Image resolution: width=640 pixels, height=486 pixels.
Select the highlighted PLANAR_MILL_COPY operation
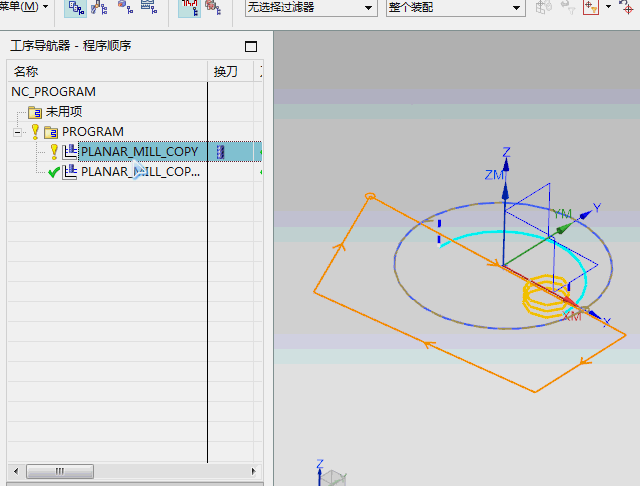pos(140,152)
